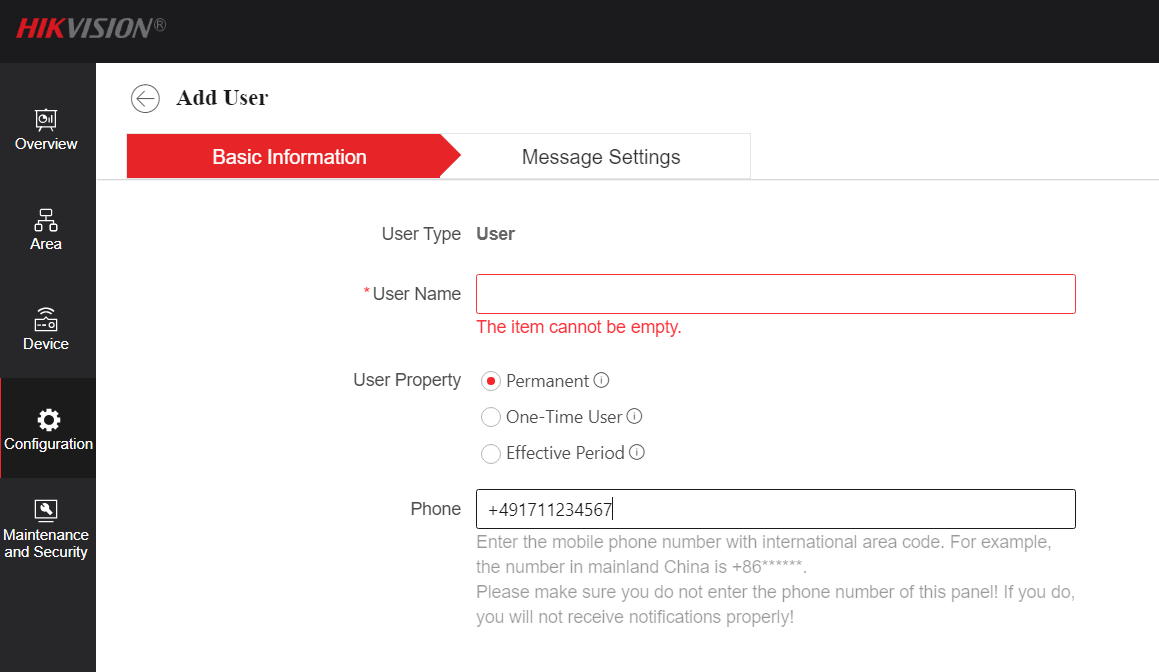The height and width of the screenshot is (672, 1159).
Task: Click the Add User page heading
Action: (222, 98)
